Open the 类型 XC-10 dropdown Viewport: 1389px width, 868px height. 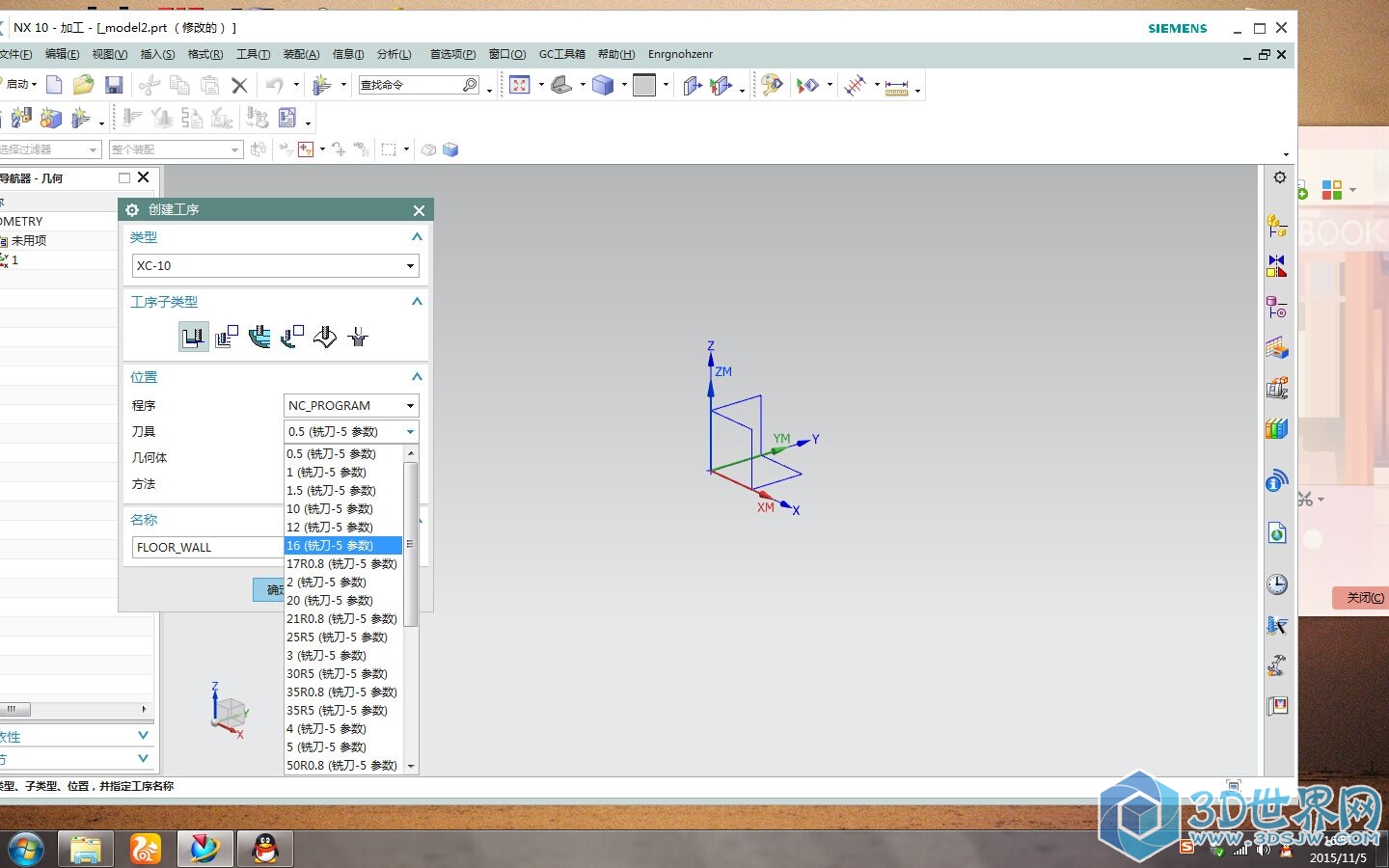click(x=275, y=265)
